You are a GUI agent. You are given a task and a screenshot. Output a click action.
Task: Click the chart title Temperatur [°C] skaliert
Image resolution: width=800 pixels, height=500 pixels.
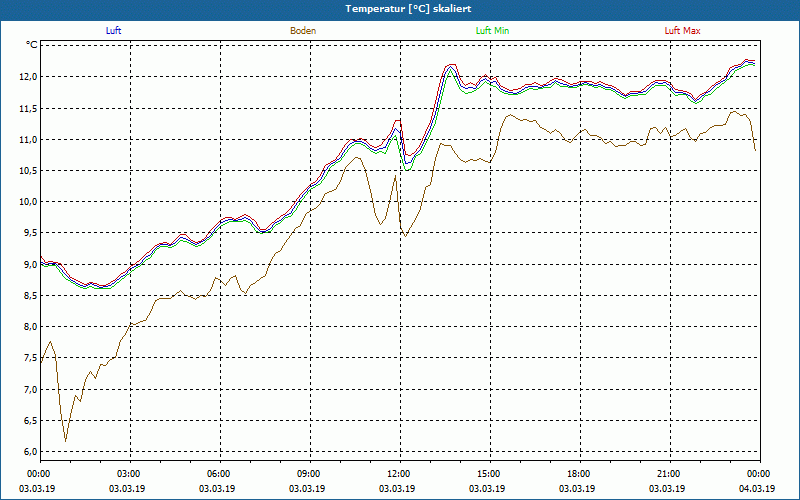point(408,9)
